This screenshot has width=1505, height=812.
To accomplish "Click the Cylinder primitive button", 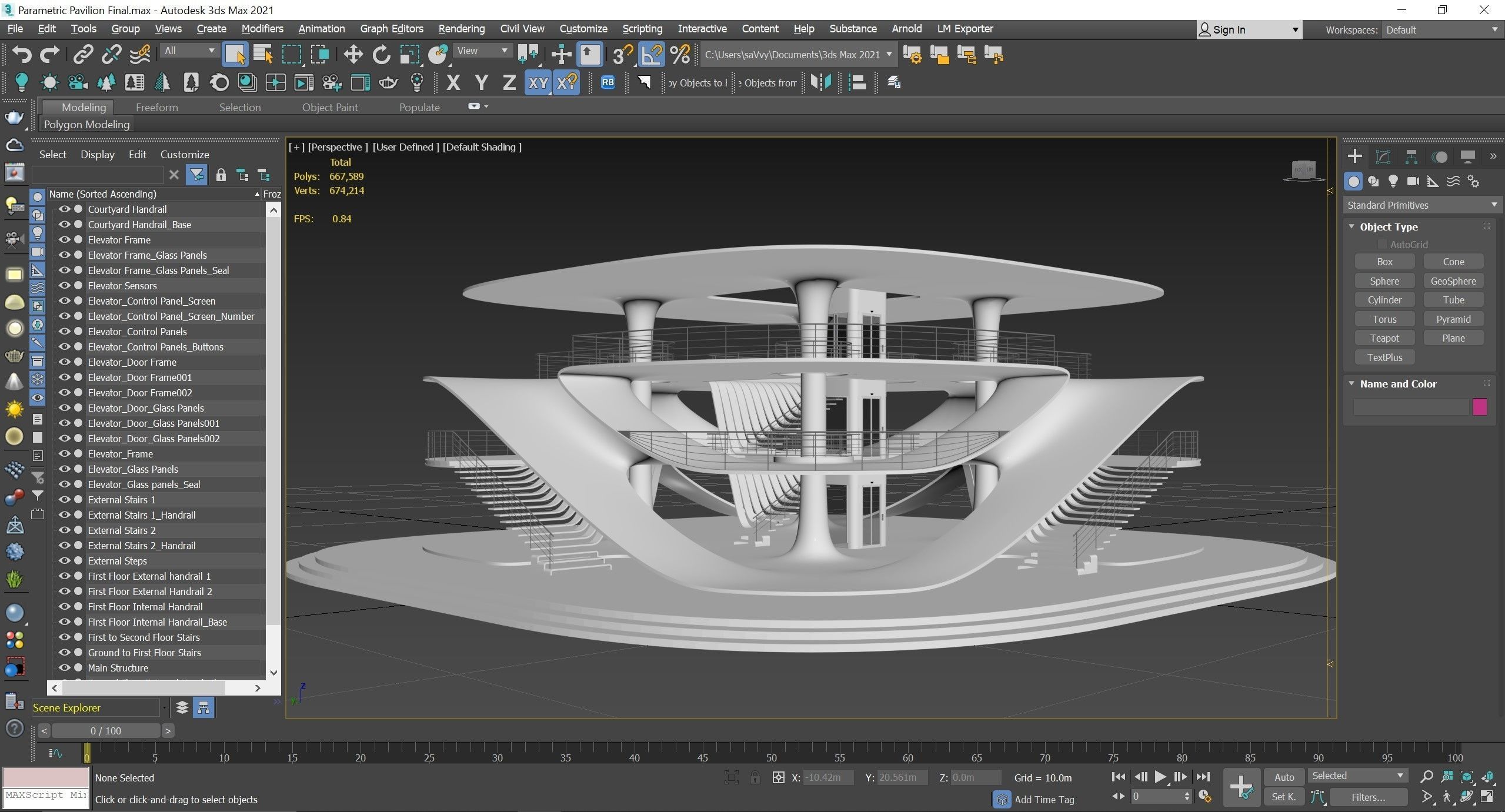I will (x=1384, y=300).
